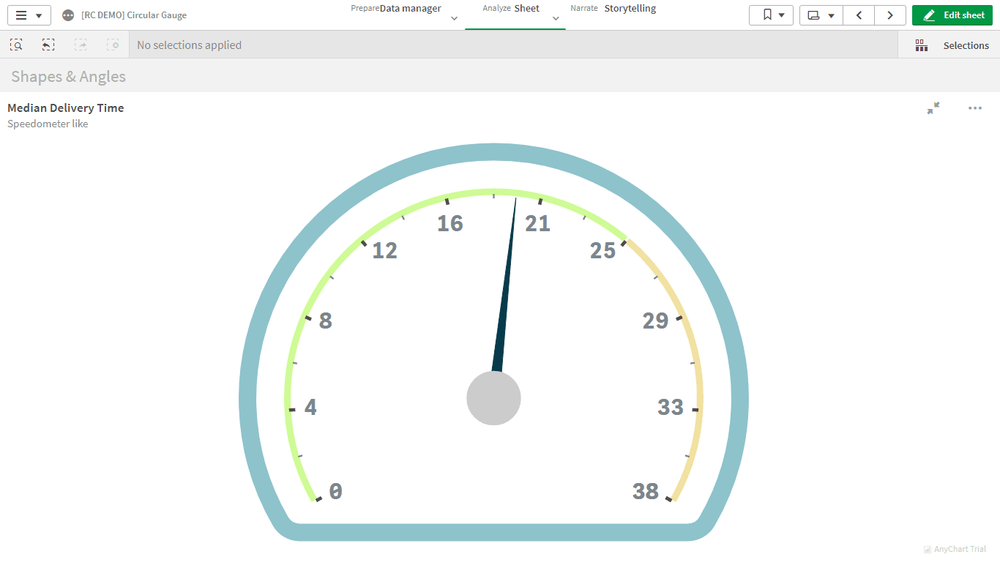The width and height of the screenshot is (1000, 562).
Task: Exit full screen of the gauge chart
Action: (x=933, y=108)
